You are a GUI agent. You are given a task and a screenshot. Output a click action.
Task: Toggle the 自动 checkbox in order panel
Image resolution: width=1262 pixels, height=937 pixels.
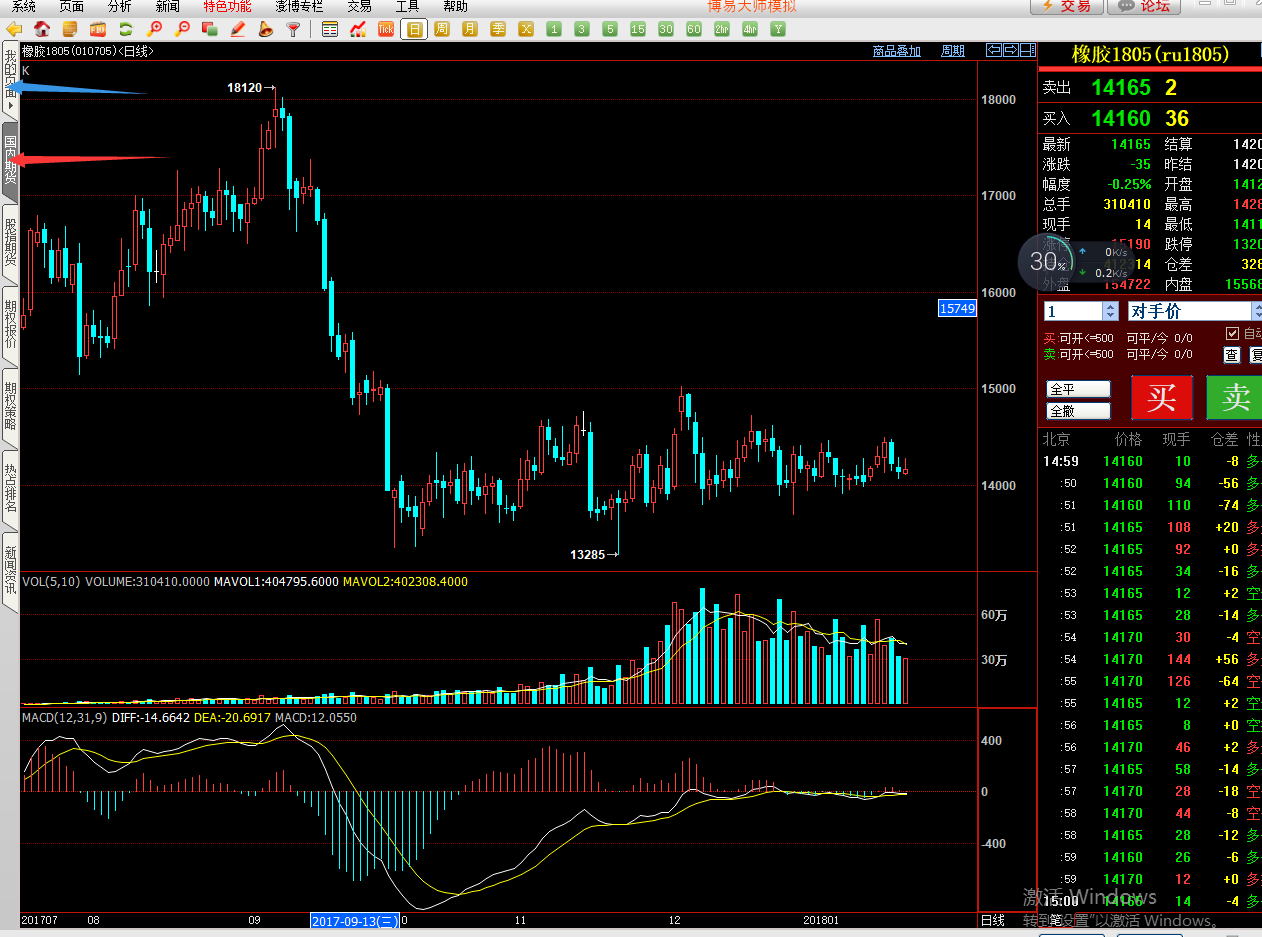pos(1232,333)
